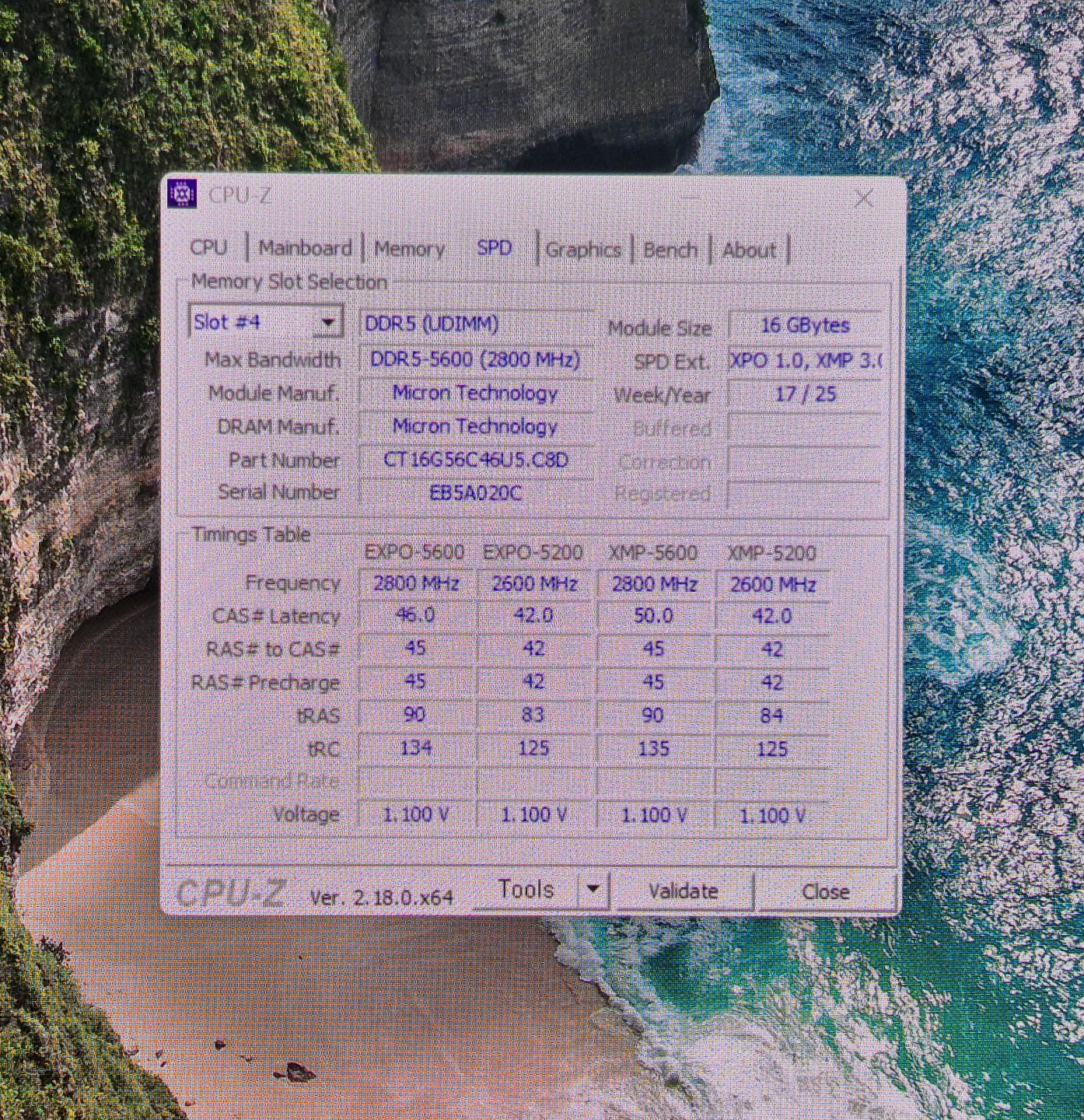
Task: Click the 16 GBytes module size value
Action: click(x=805, y=325)
